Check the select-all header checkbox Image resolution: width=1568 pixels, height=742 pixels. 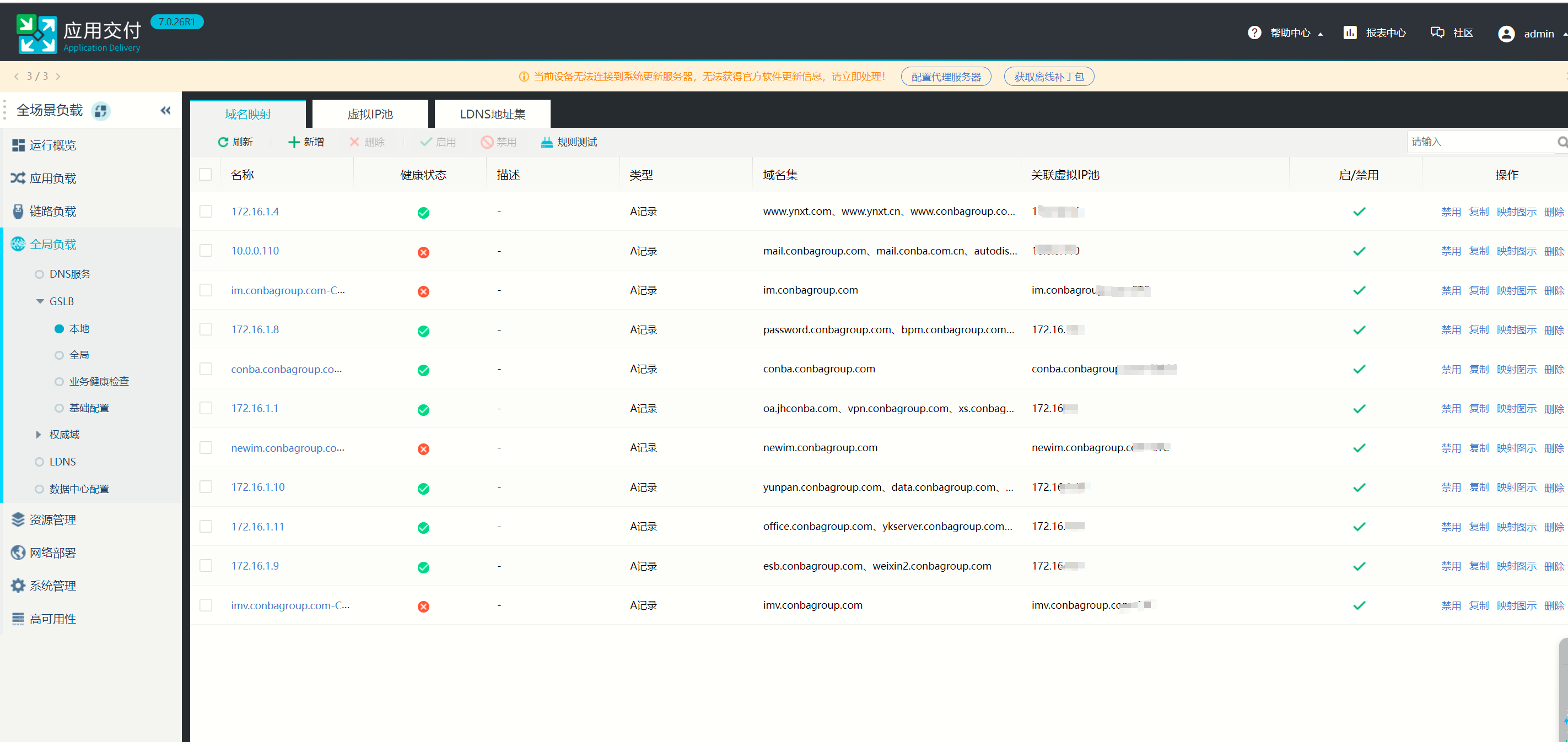[206, 175]
